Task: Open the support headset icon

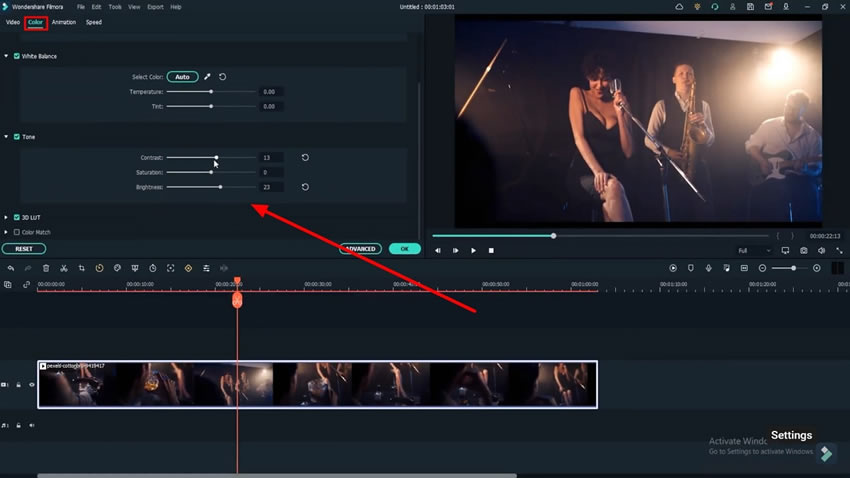Action: (714, 7)
